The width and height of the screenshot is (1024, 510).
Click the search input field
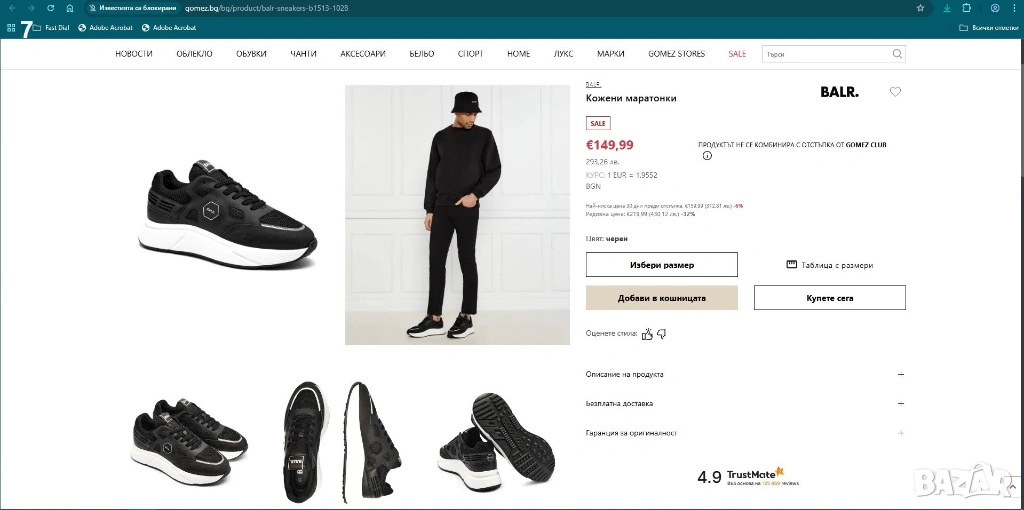pos(825,54)
